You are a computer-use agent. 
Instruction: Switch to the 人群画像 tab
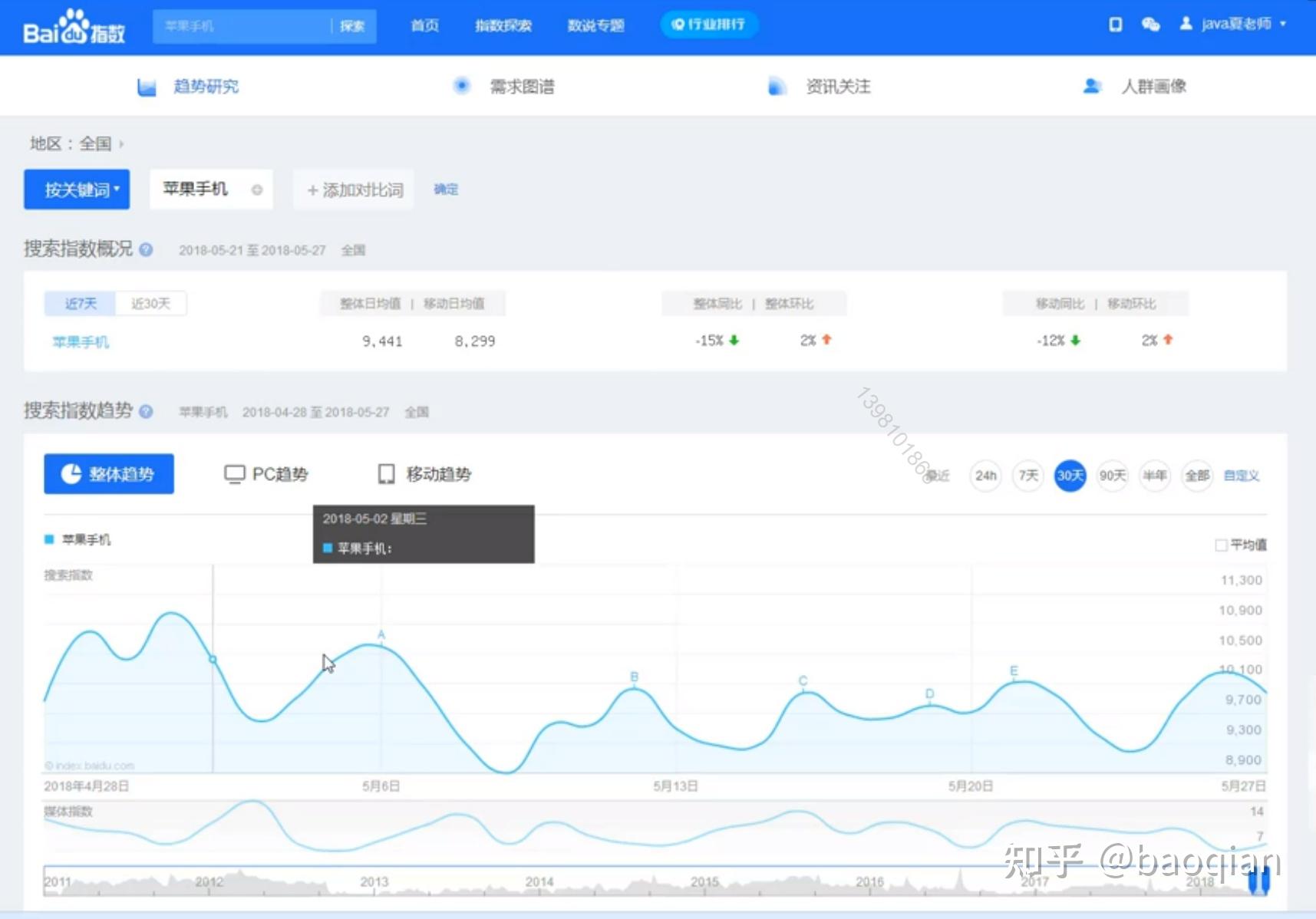(1134, 87)
